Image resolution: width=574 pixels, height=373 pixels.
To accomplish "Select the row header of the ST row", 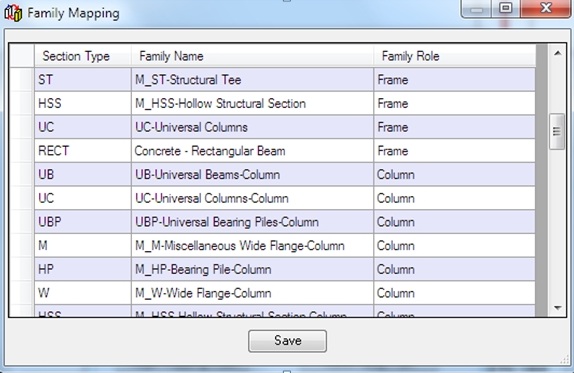I will click(22, 79).
